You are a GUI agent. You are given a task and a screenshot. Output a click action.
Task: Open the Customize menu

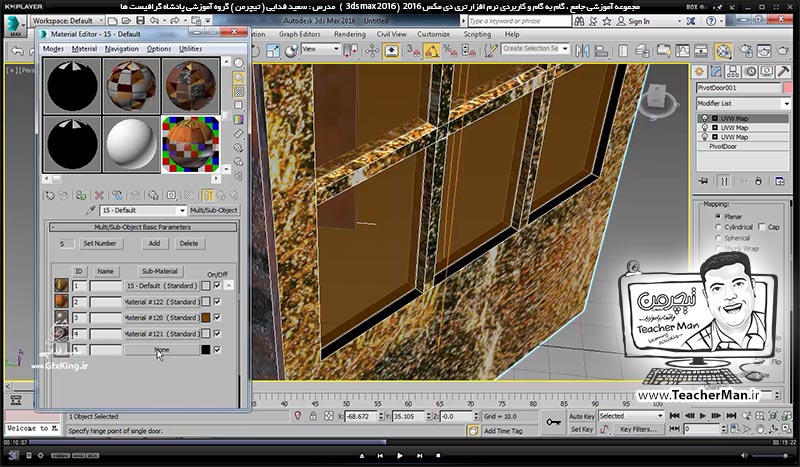(433, 34)
